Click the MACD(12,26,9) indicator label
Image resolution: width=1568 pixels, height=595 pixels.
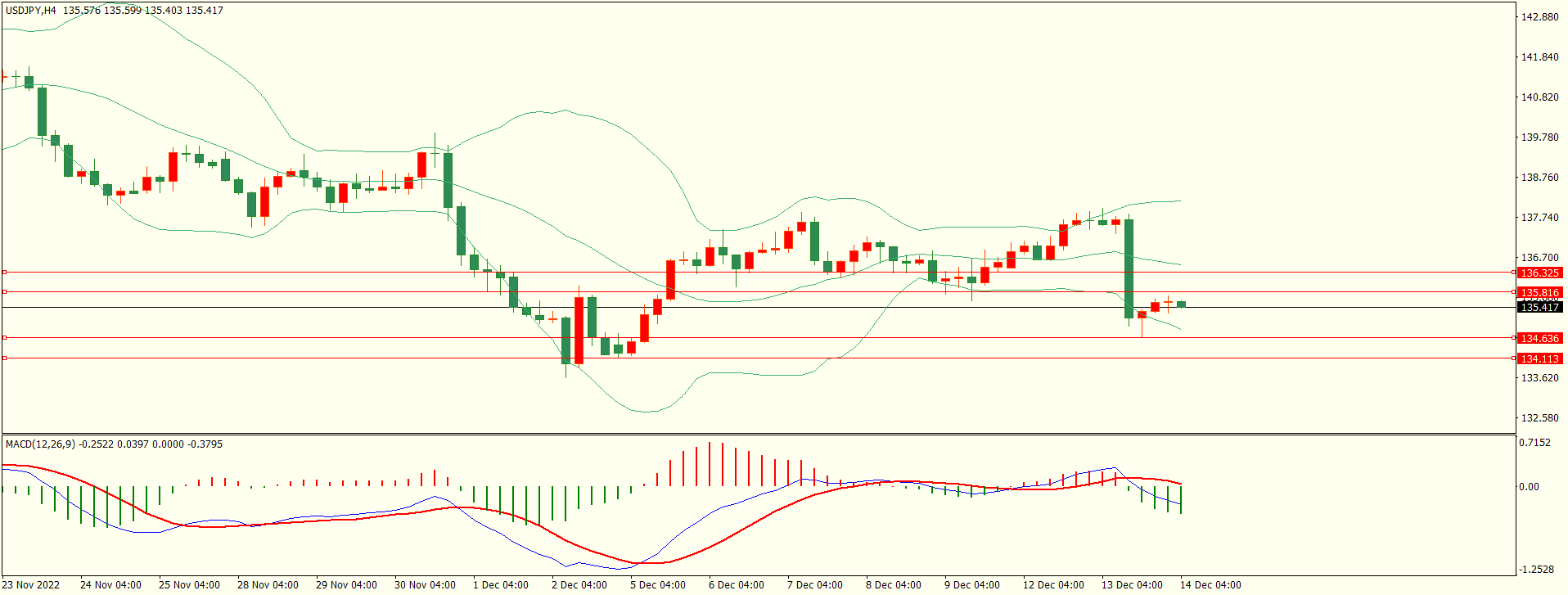40,444
